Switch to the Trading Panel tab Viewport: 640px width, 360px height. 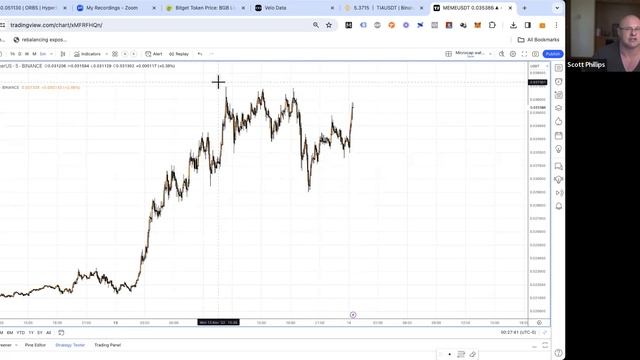[x=107, y=345]
